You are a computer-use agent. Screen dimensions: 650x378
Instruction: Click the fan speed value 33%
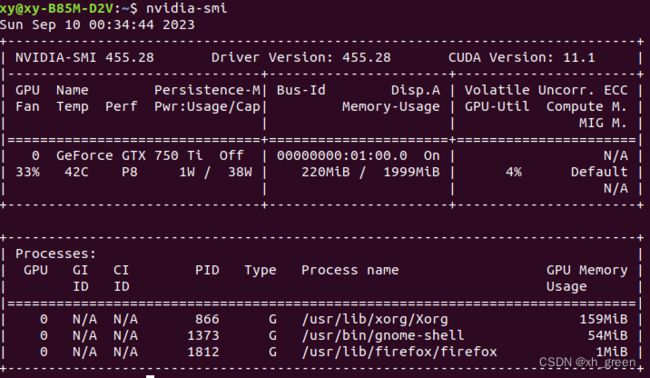[x=27, y=172]
